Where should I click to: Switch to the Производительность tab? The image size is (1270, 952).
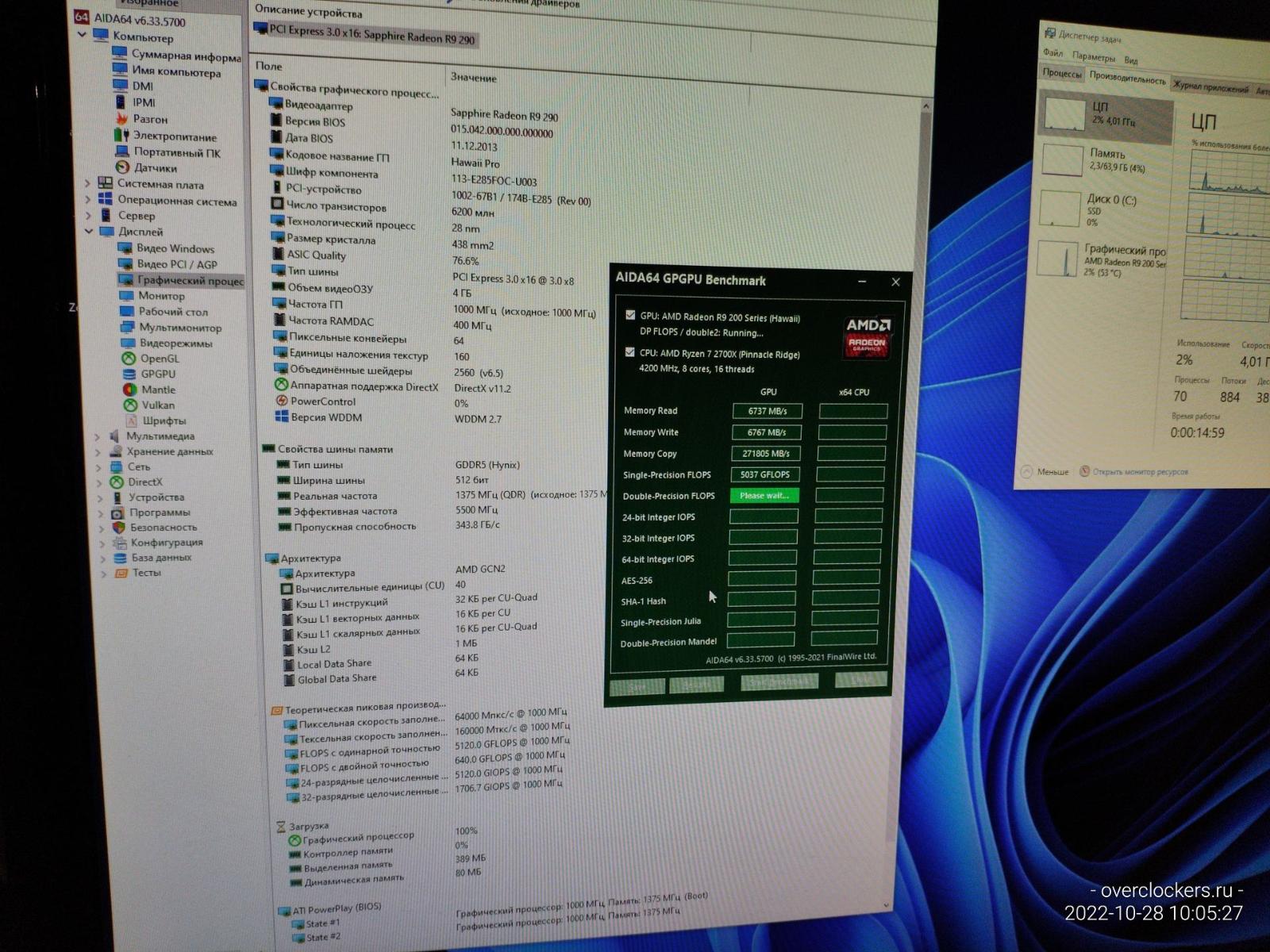1127,79
